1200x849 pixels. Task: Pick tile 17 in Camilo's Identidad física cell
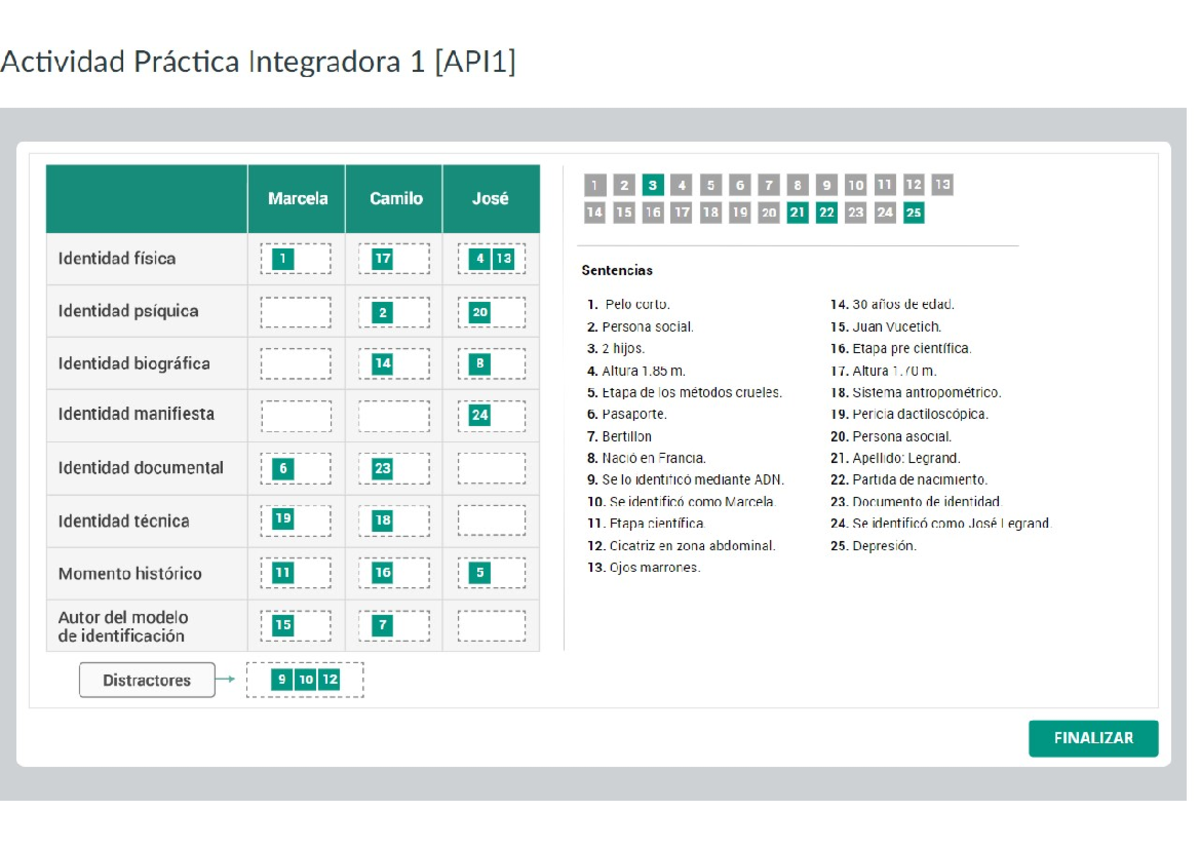coord(382,259)
